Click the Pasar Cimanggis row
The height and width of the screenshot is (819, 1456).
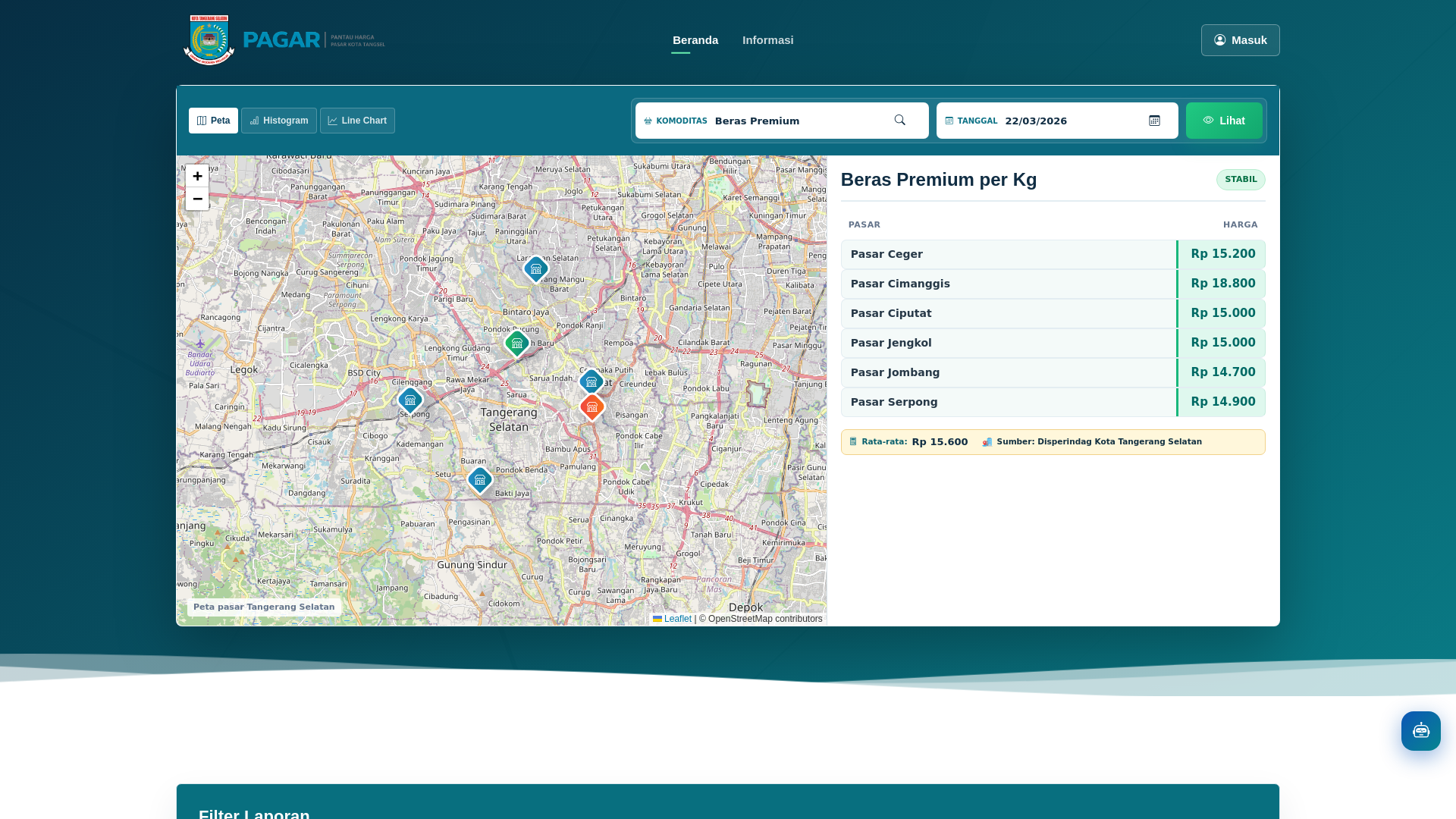pos(1053,284)
